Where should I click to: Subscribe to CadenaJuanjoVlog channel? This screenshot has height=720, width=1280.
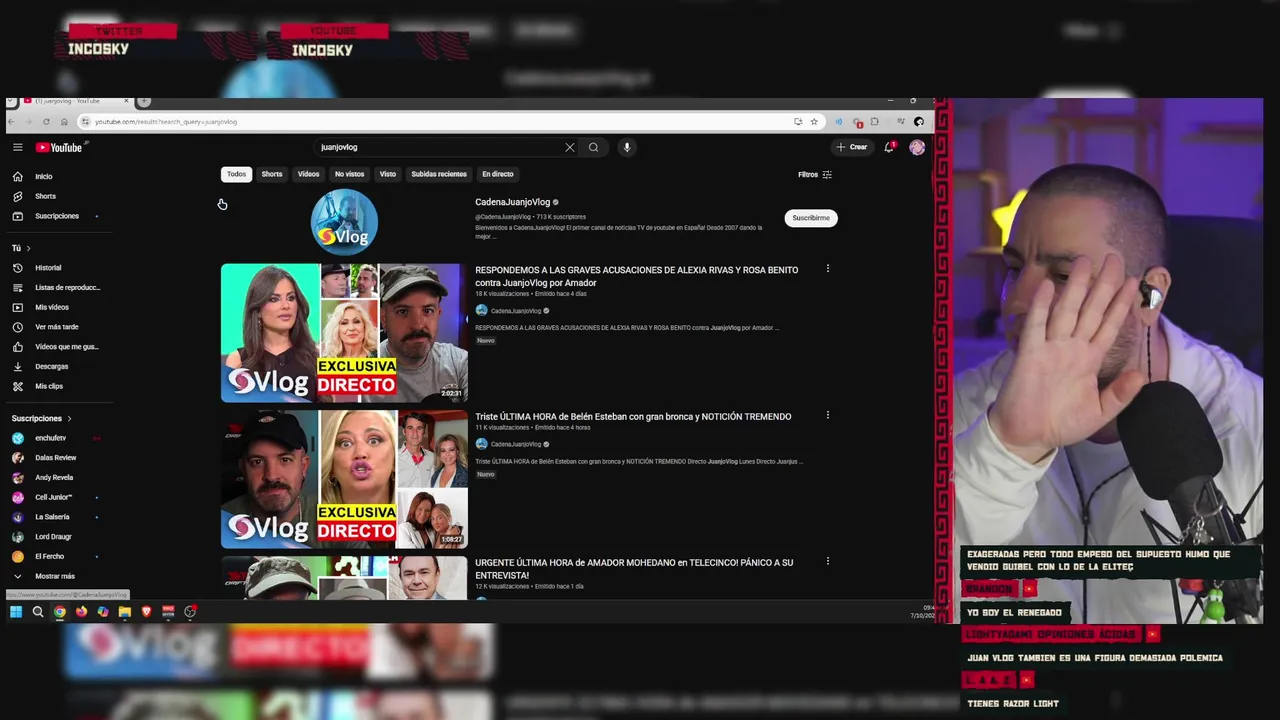[x=811, y=218]
